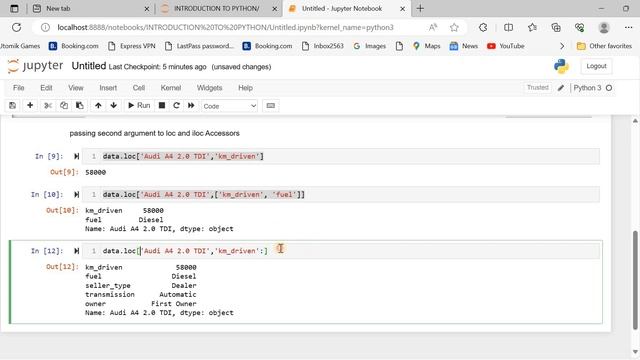Click into cell In [9] code
The height and width of the screenshot is (360, 640).
340,156
